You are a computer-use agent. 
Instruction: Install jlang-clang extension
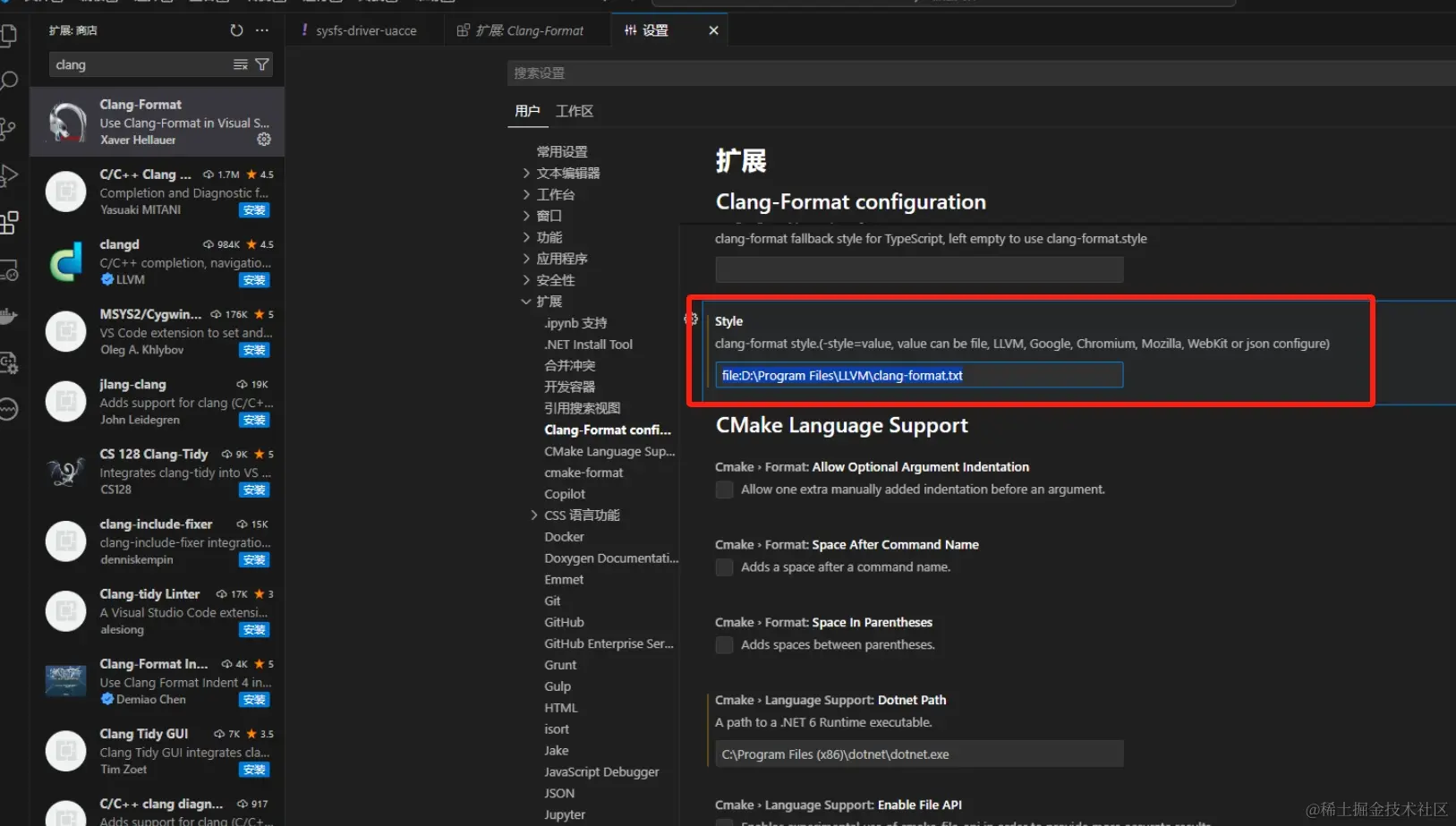(x=254, y=420)
